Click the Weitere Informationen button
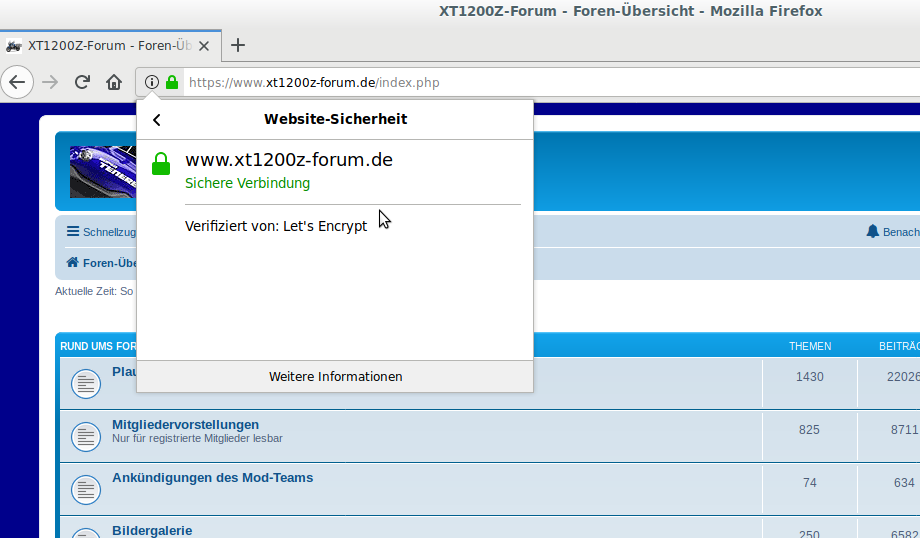 [335, 377]
